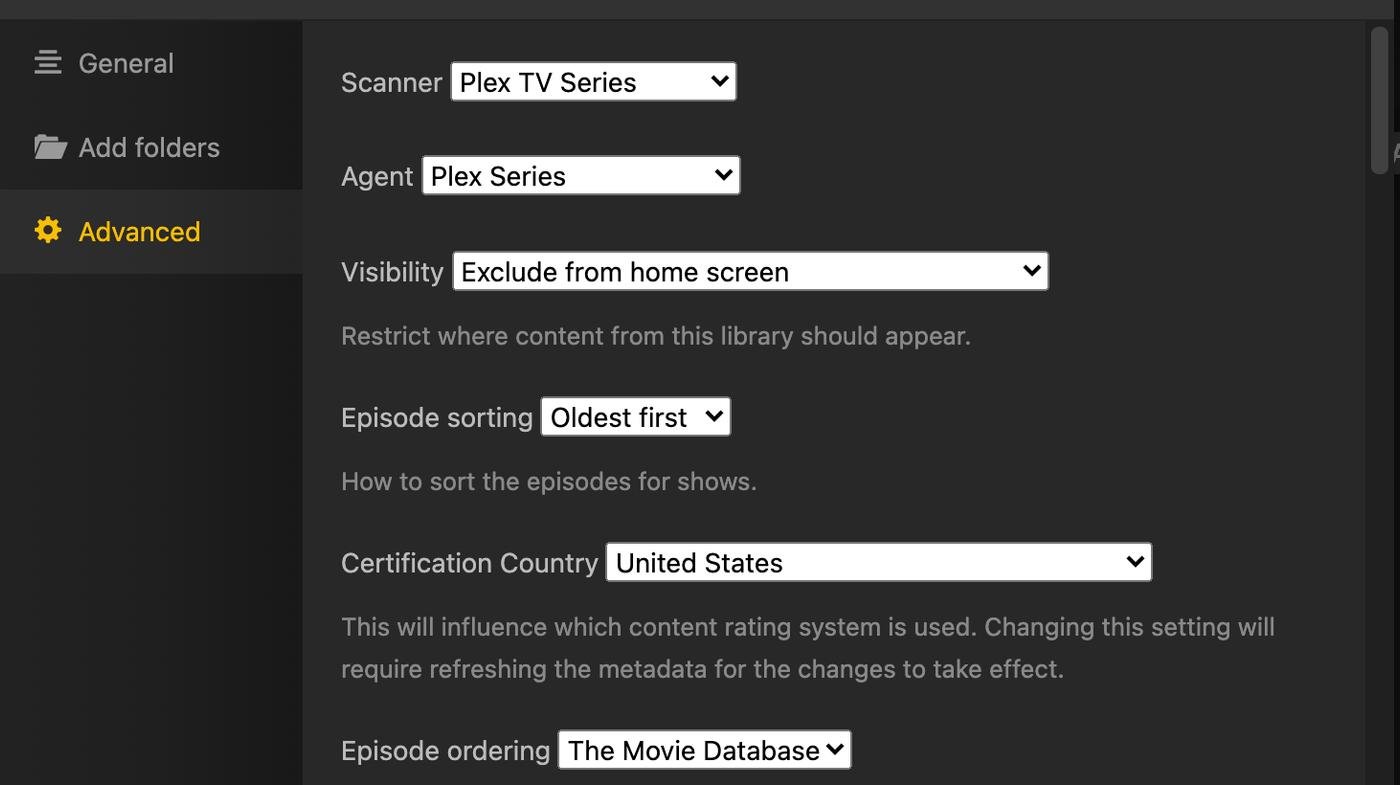Click the help text about content rating system
Viewport: 1400px width, 785px height.
(x=808, y=648)
